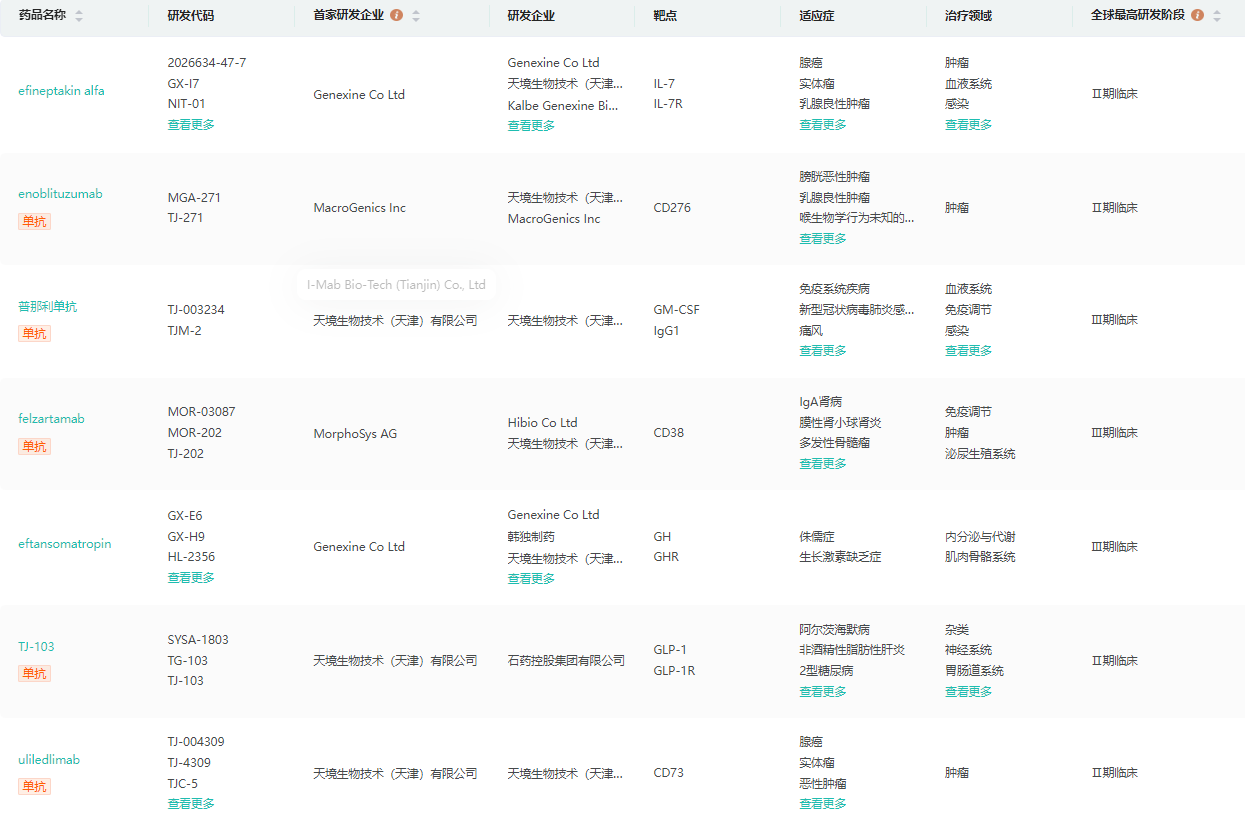Image resolution: width=1245 pixels, height=820 pixels.
Task: Select 研发代码 column header
Action: pos(190,16)
